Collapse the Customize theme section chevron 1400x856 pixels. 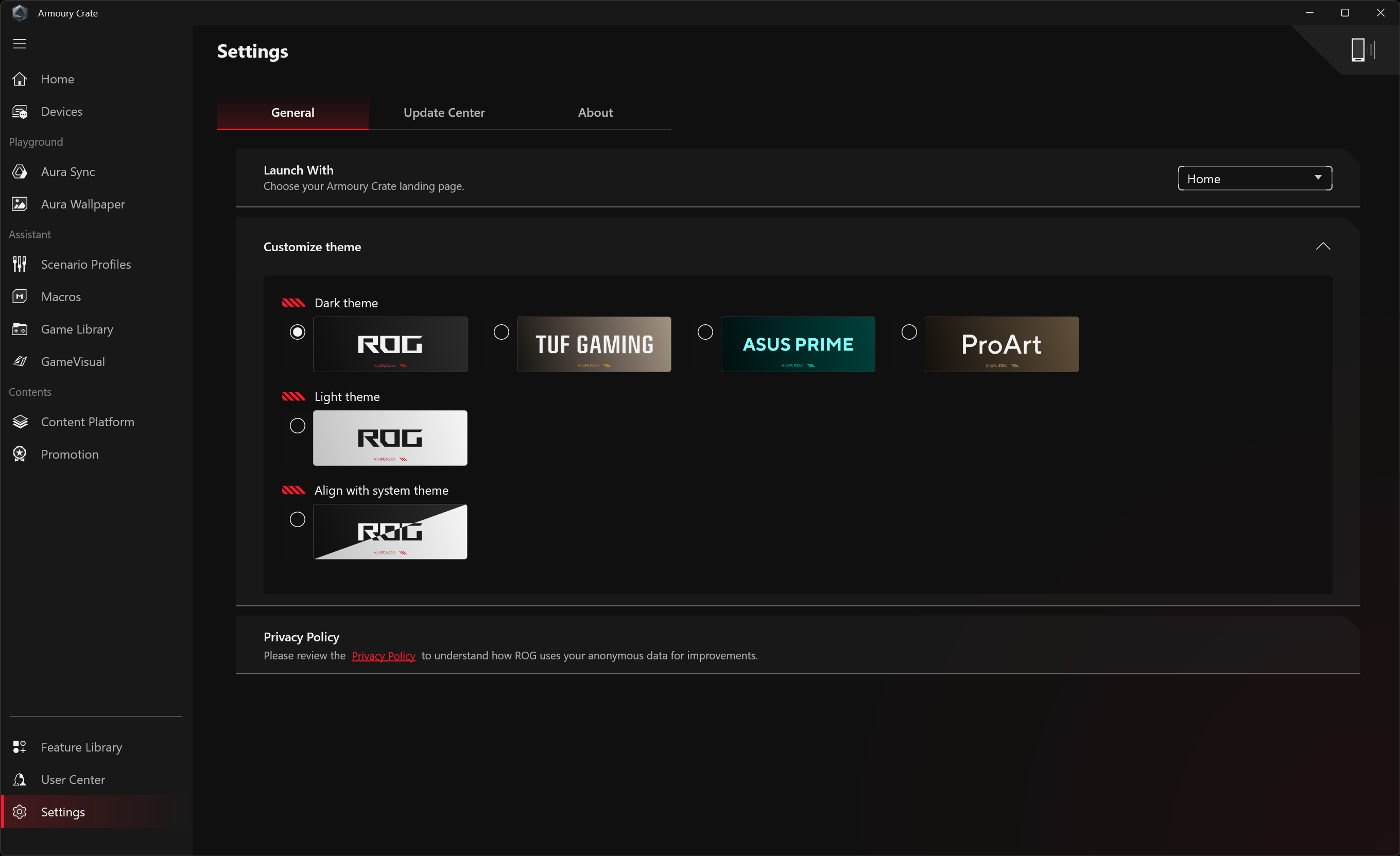pyautogui.click(x=1323, y=247)
